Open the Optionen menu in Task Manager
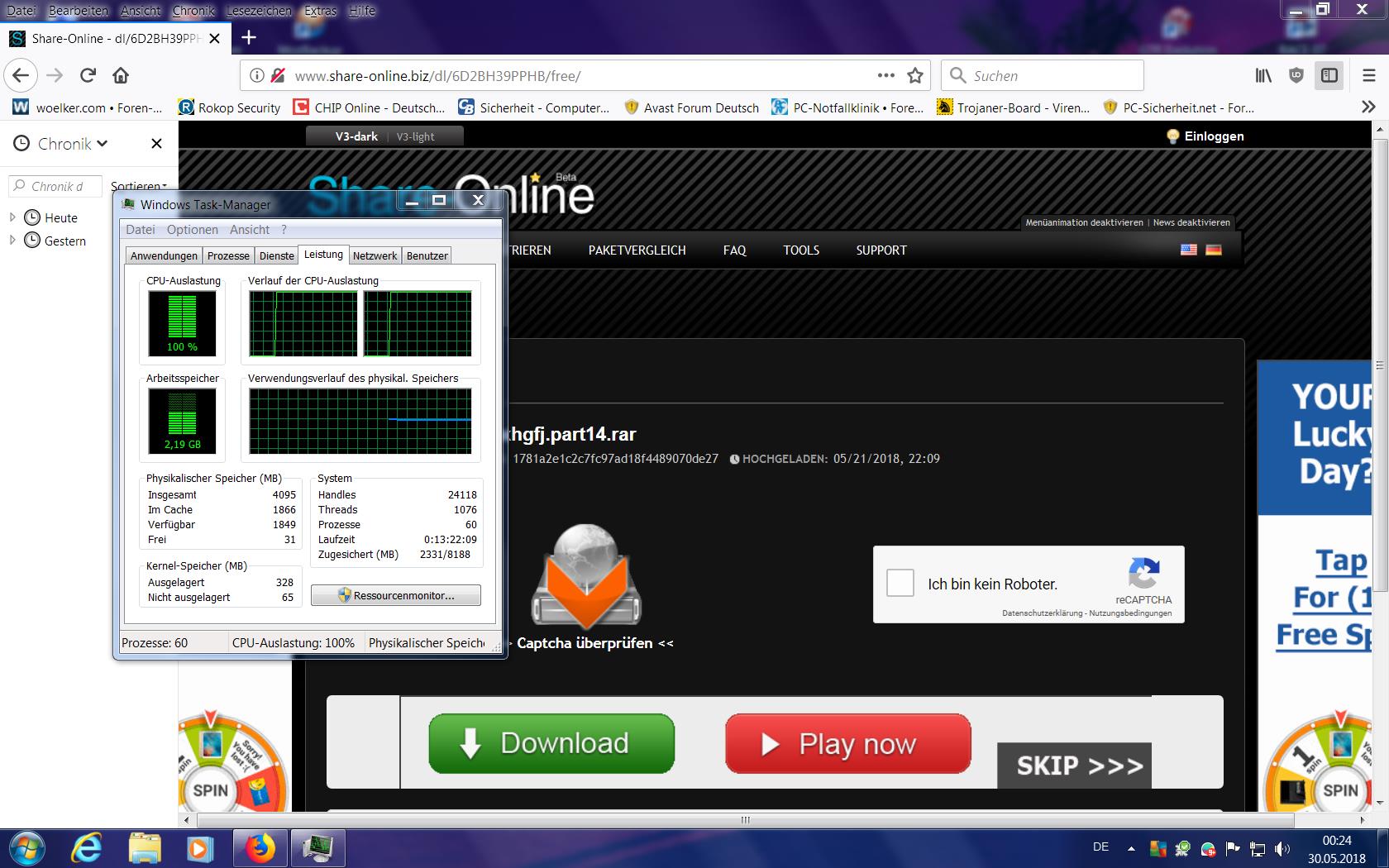The height and width of the screenshot is (868, 1389). tap(193, 230)
